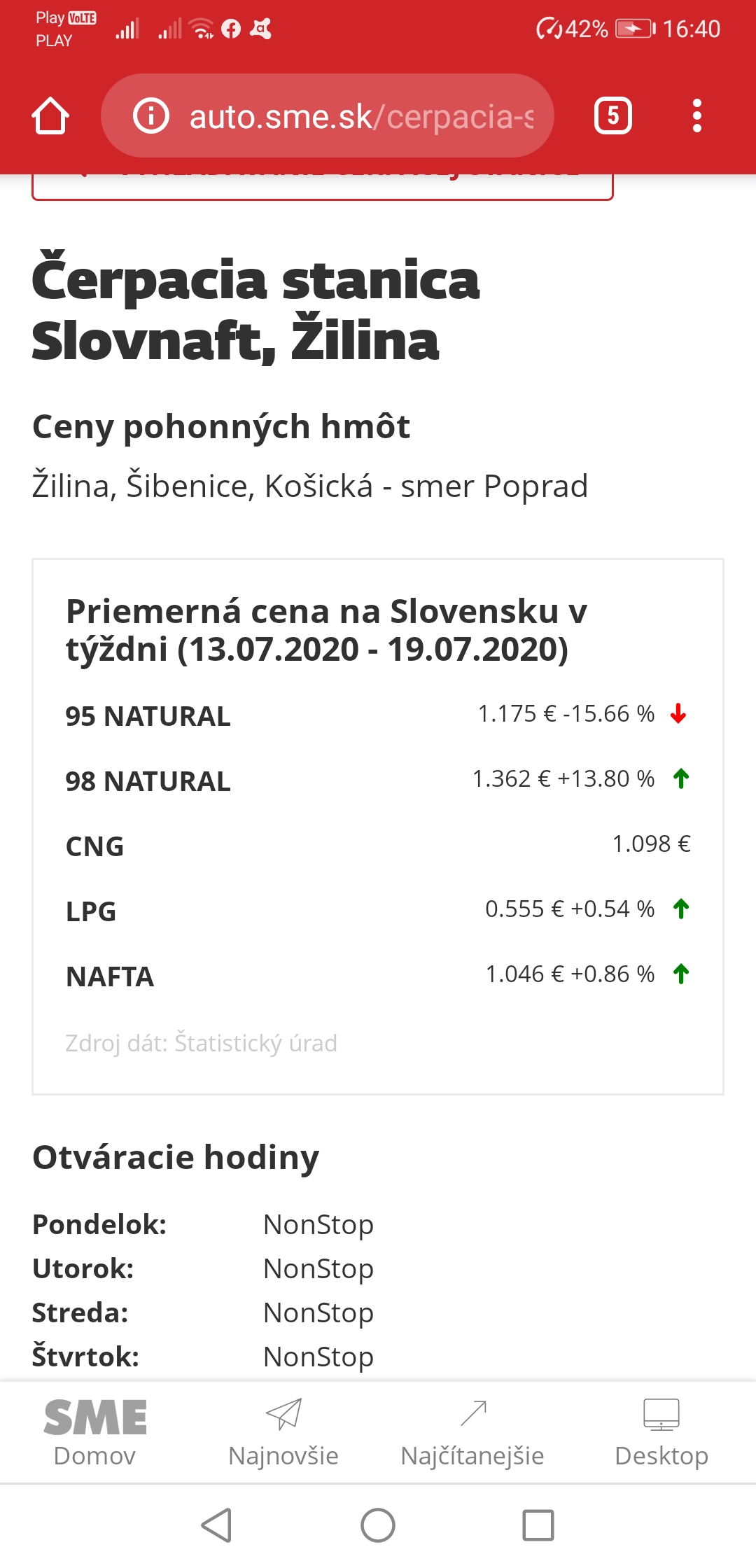Screen dimensions: 756x1568
Task: Tap the Zdroj dát Štatistický úrad text
Action: 202,1043
